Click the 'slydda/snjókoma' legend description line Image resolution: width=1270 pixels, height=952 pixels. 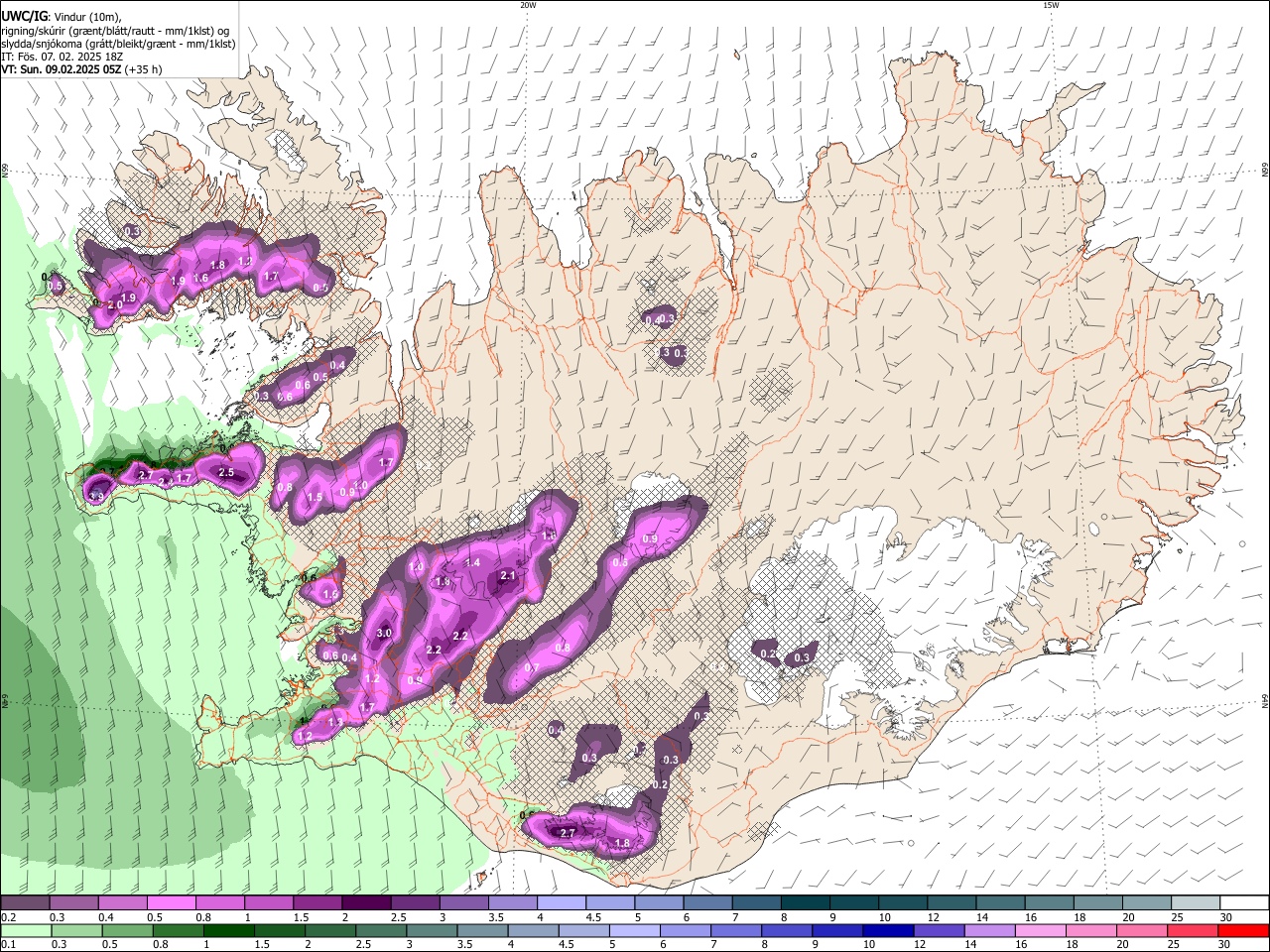coord(118,44)
